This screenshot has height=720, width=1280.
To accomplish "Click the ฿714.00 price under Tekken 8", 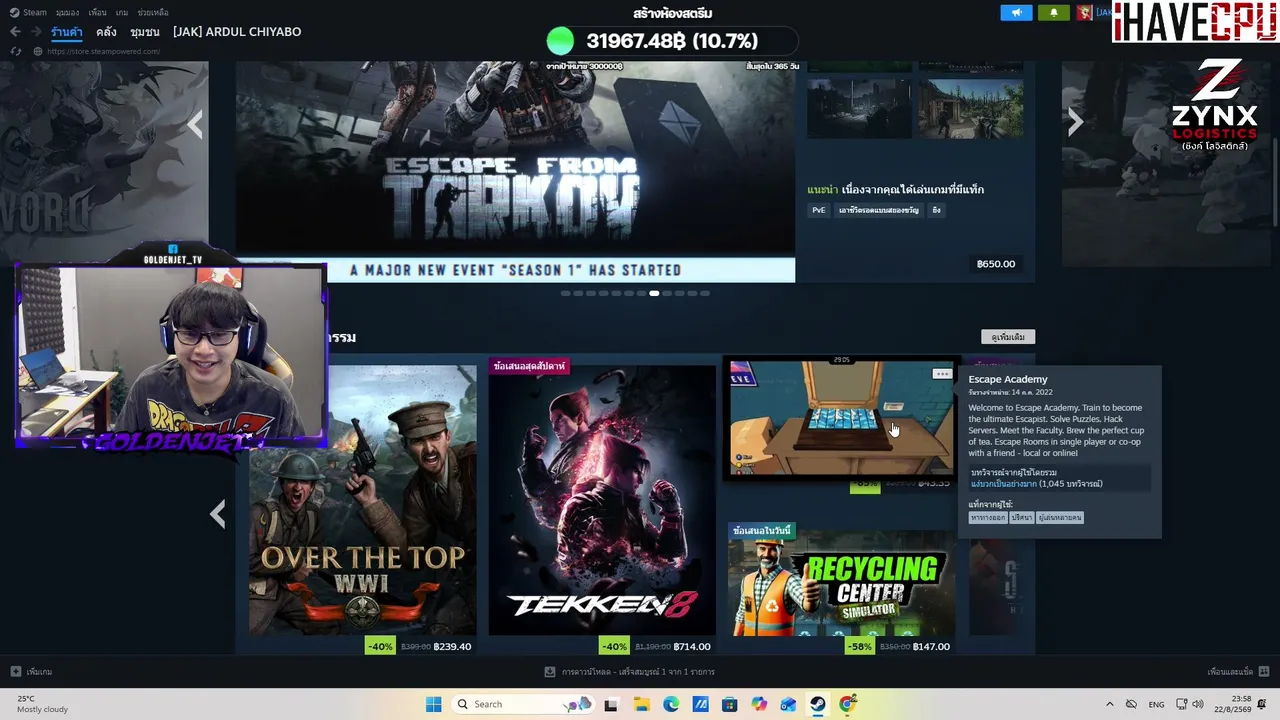I will (692, 646).
